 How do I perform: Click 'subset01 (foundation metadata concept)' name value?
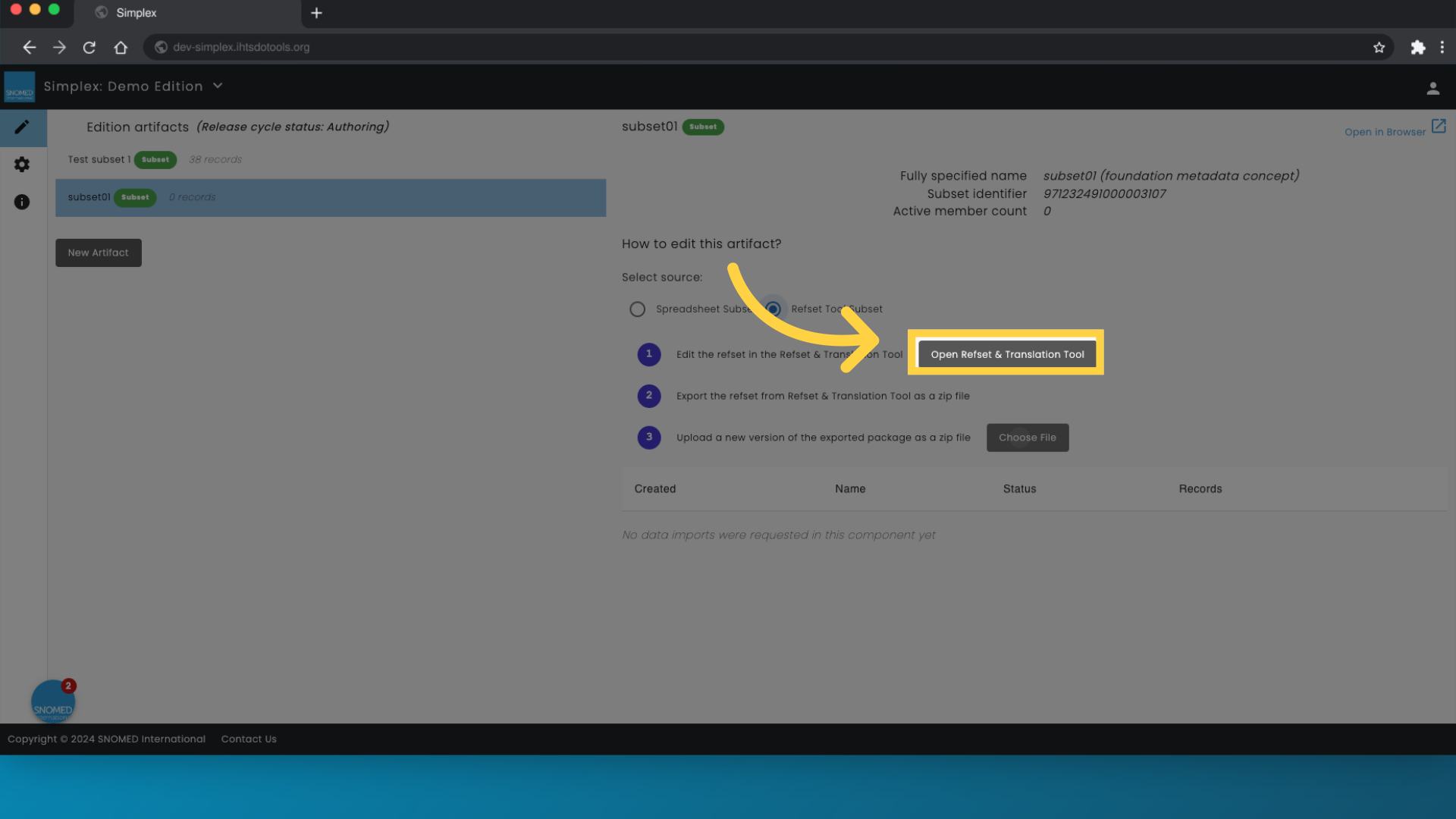click(1171, 176)
